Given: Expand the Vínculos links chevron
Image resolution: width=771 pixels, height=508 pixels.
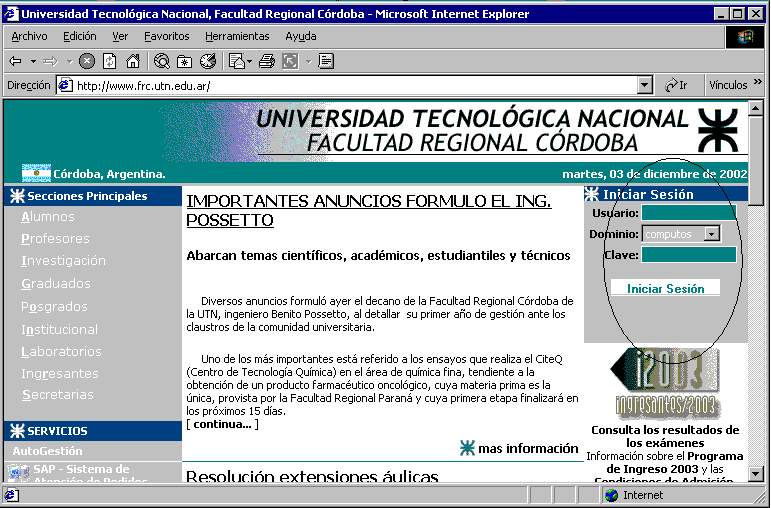Looking at the screenshot, I should (757, 82).
